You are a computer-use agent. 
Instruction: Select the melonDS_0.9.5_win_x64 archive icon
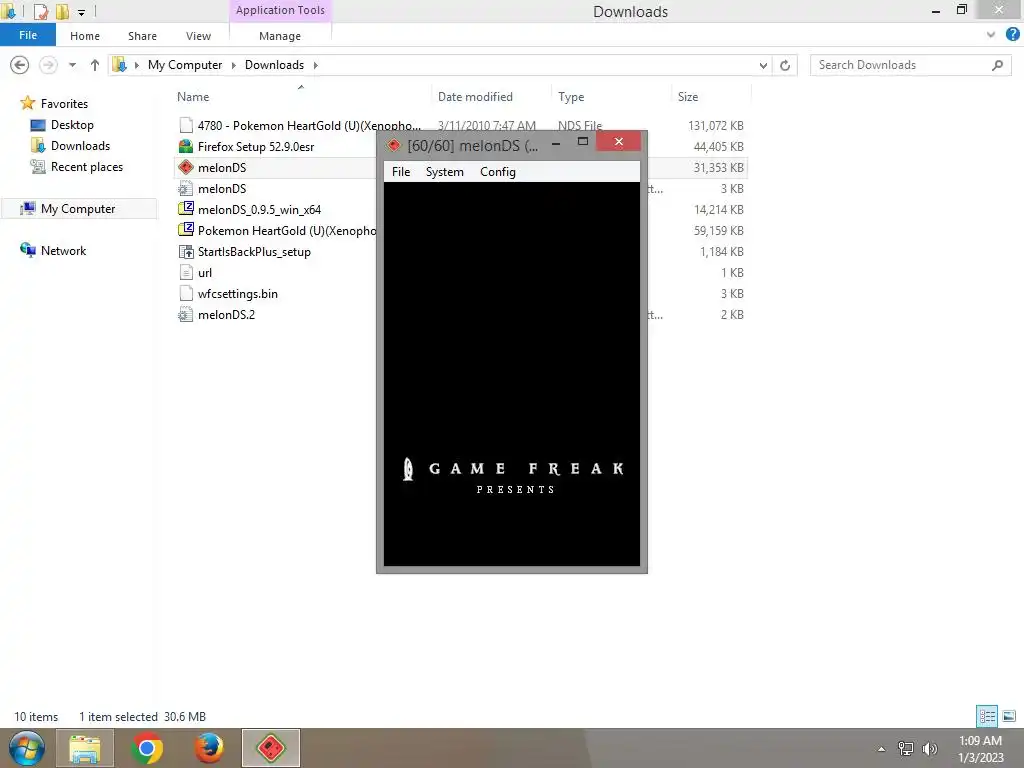(186, 209)
